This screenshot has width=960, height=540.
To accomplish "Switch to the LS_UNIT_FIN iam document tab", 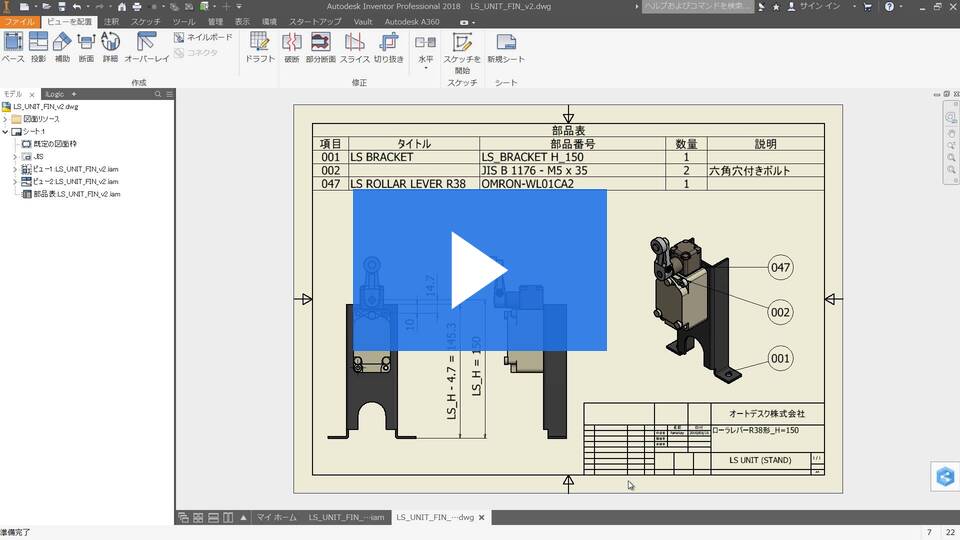I will pyautogui.click(x=346, y=517).
